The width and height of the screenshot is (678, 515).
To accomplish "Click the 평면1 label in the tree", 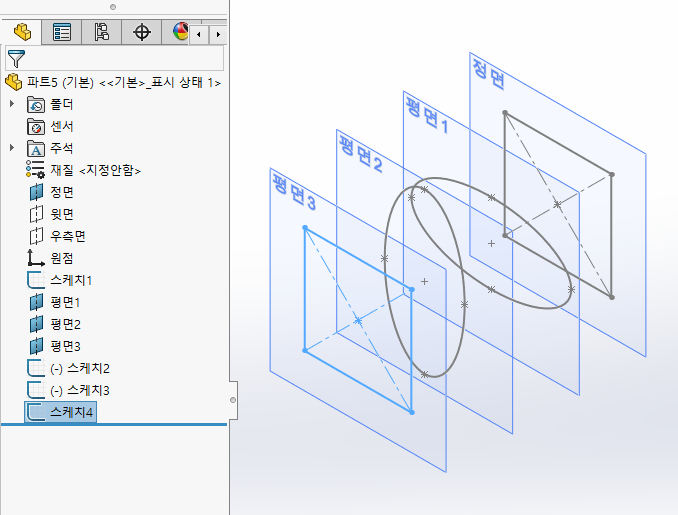I will (x=65, y=303).
